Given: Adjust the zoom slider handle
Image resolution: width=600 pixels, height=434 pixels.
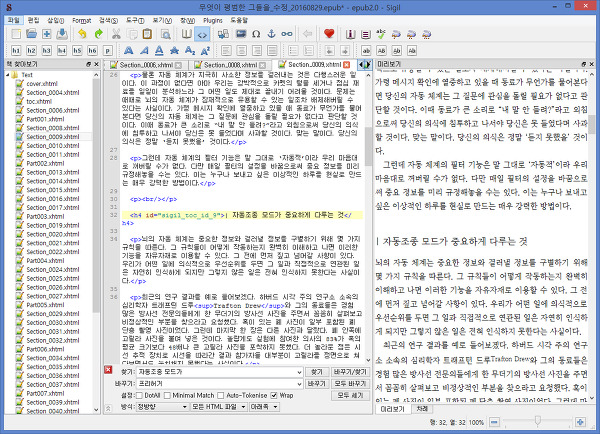Looking at the screenshot, I should [x=537, y=421].
